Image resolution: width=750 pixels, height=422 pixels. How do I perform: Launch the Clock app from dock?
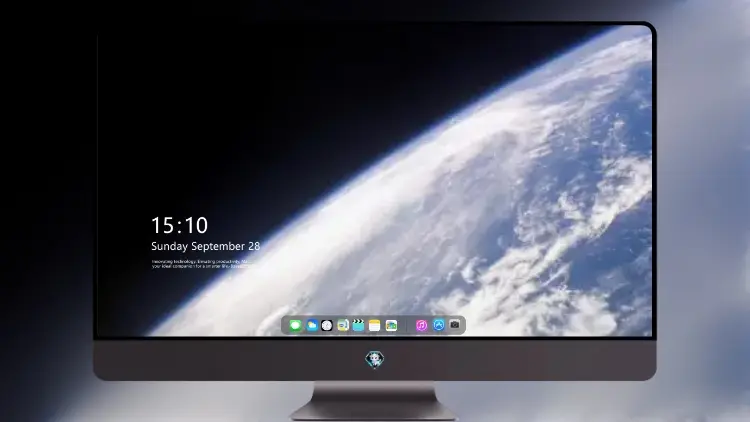point(327,326)
